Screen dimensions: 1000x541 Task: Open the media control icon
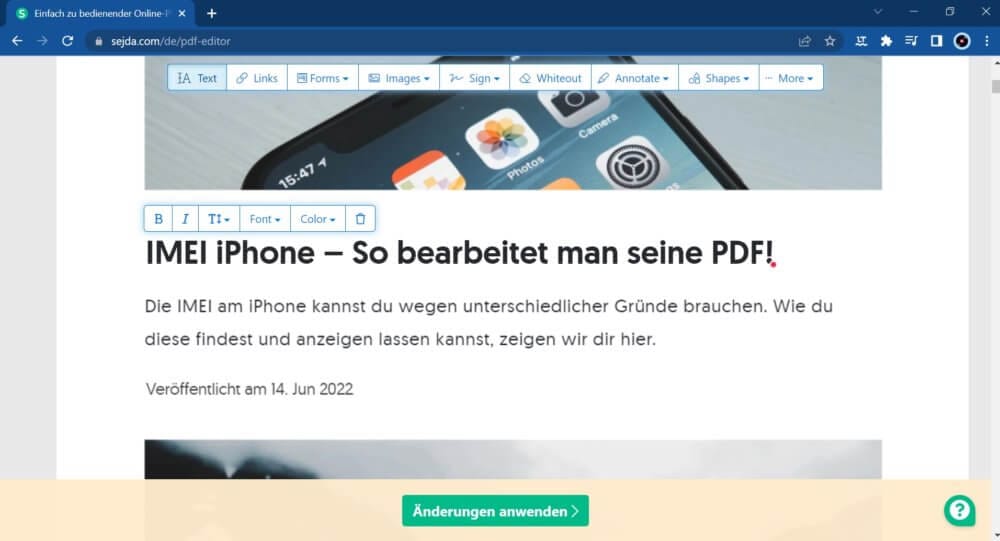(x=911, y=41)
